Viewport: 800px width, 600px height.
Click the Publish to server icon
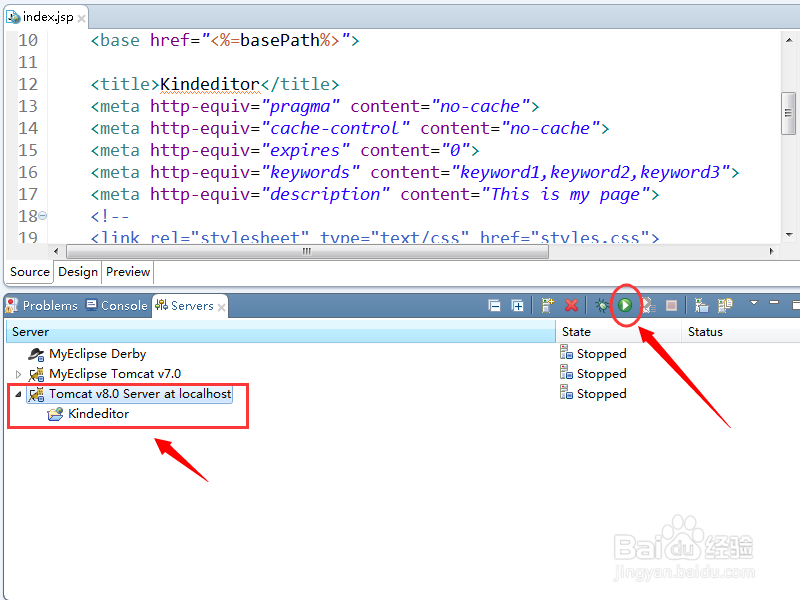coord(725,305)
